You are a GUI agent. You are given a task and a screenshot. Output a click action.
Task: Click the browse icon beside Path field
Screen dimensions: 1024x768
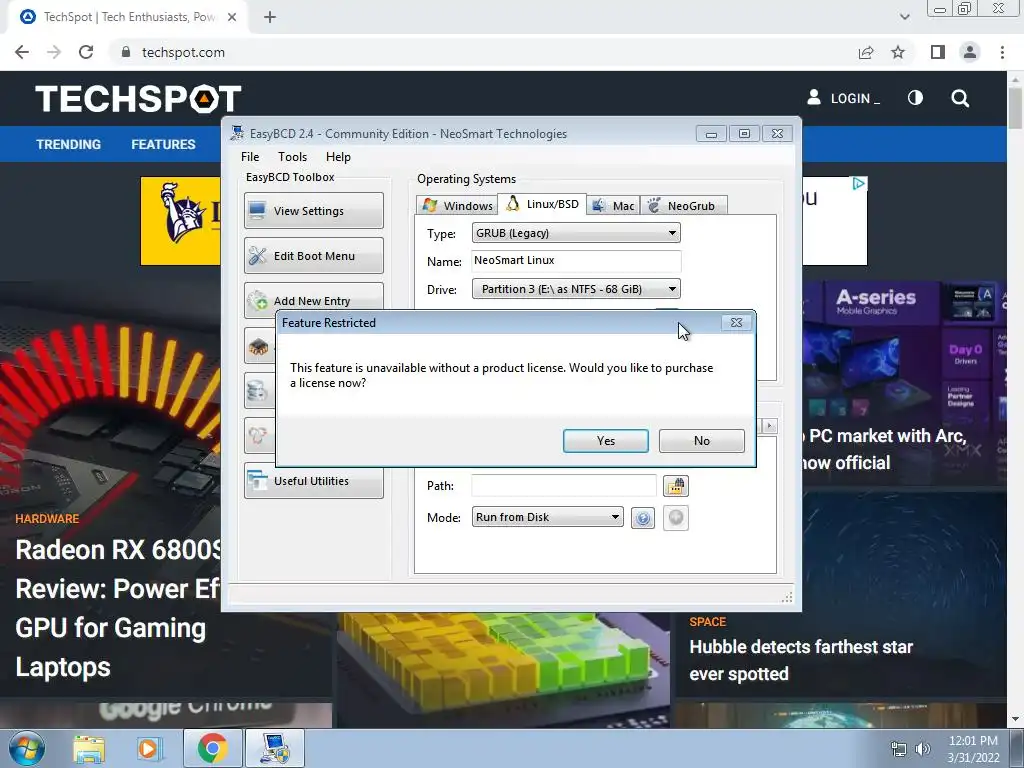pyautogui.click(x=676, y=486)
